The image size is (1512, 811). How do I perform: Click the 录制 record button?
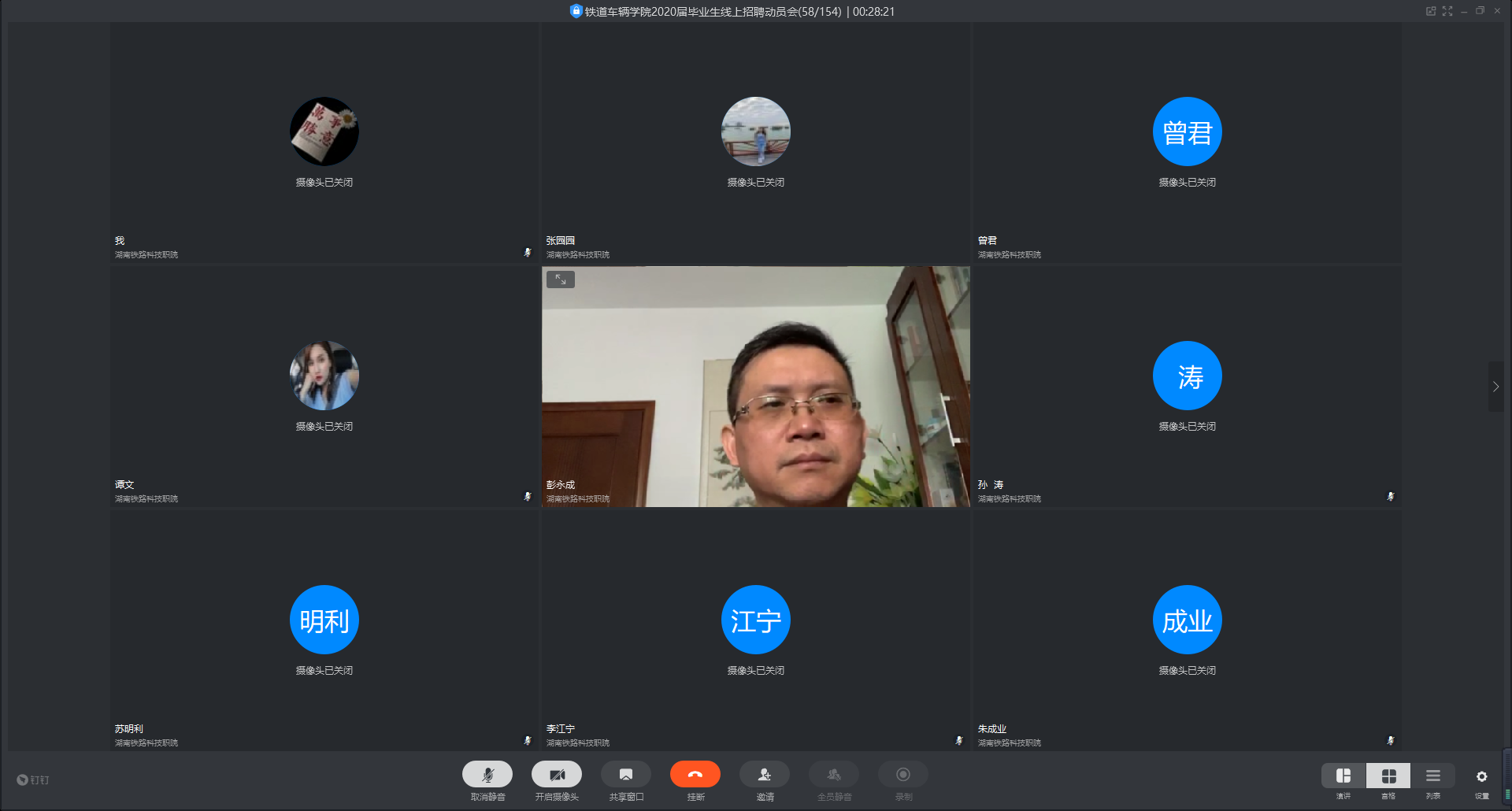903,775
